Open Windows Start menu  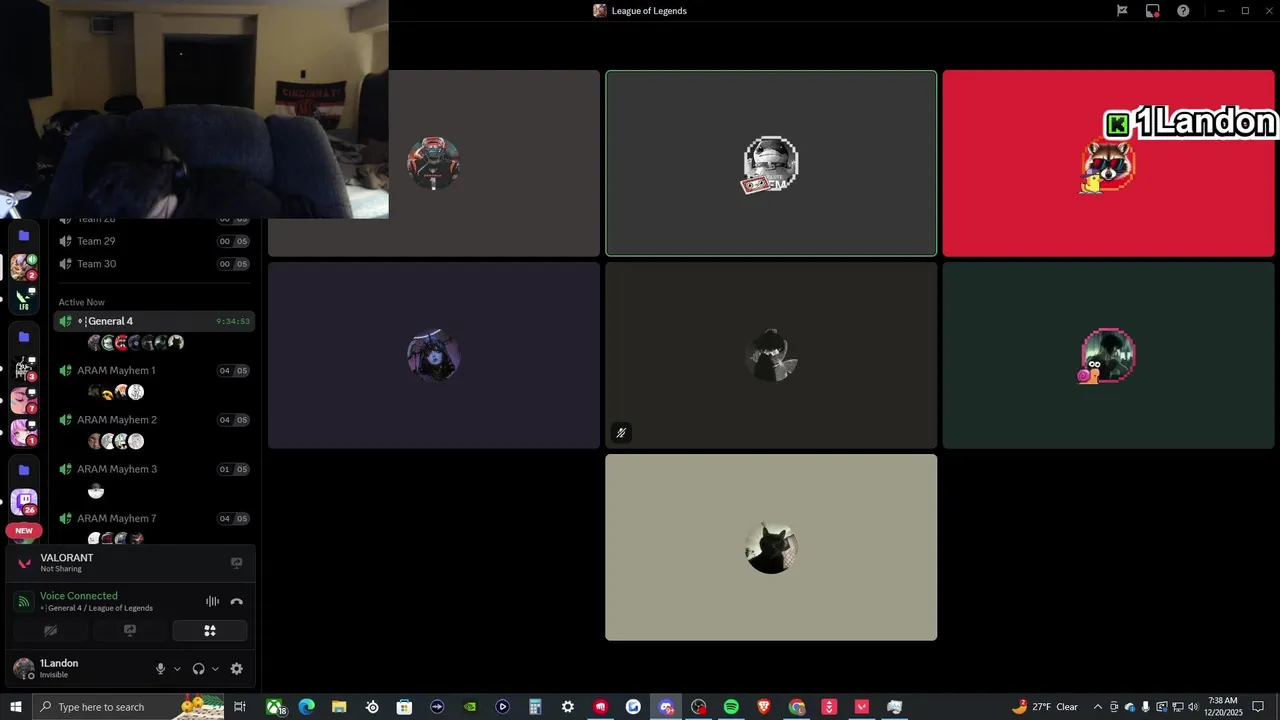tap(15, 707)
